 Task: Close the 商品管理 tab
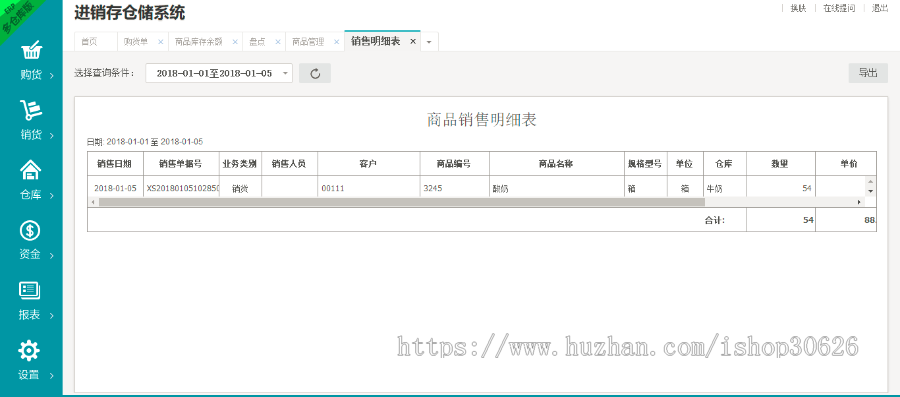coord(336,42)
